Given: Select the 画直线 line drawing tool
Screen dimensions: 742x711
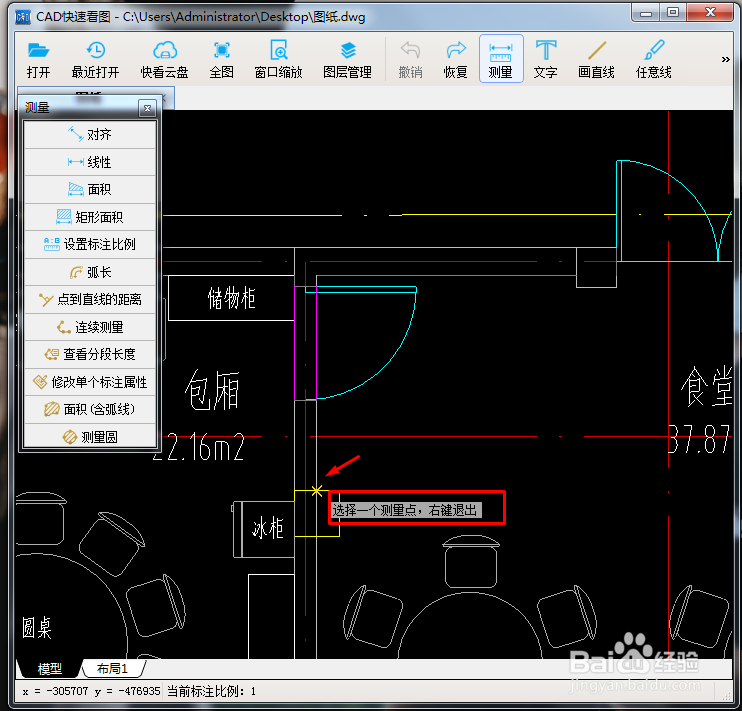Looking at the screenshot, I should click(596, 60).
